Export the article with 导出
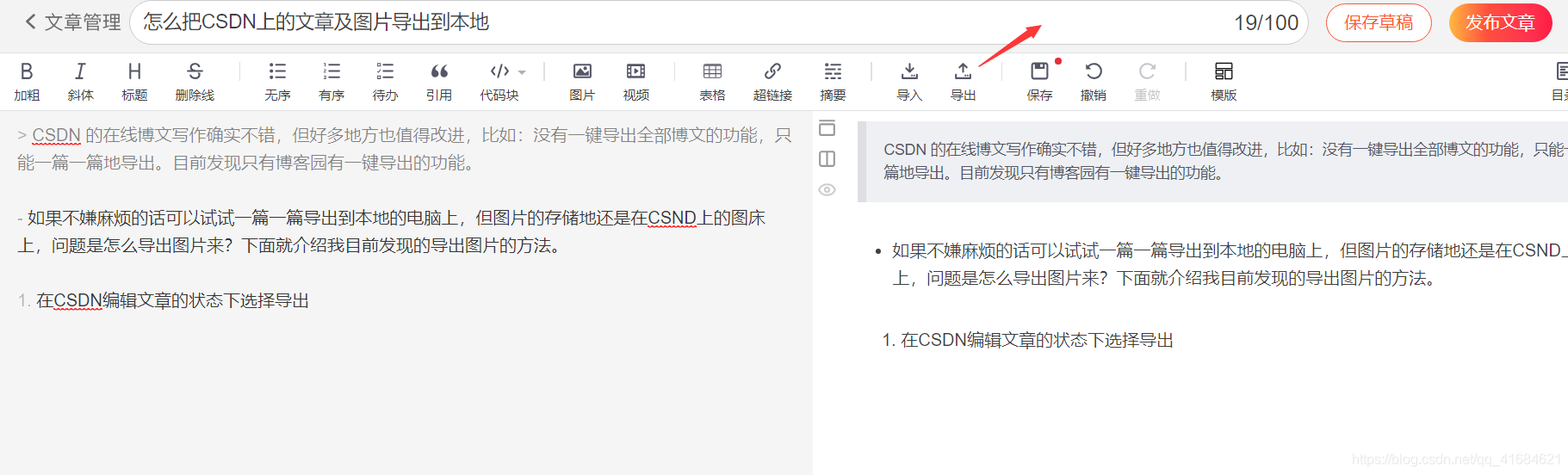Image resolution: width=1568 pixels, height=475 pixels. (x=963, y=82)
